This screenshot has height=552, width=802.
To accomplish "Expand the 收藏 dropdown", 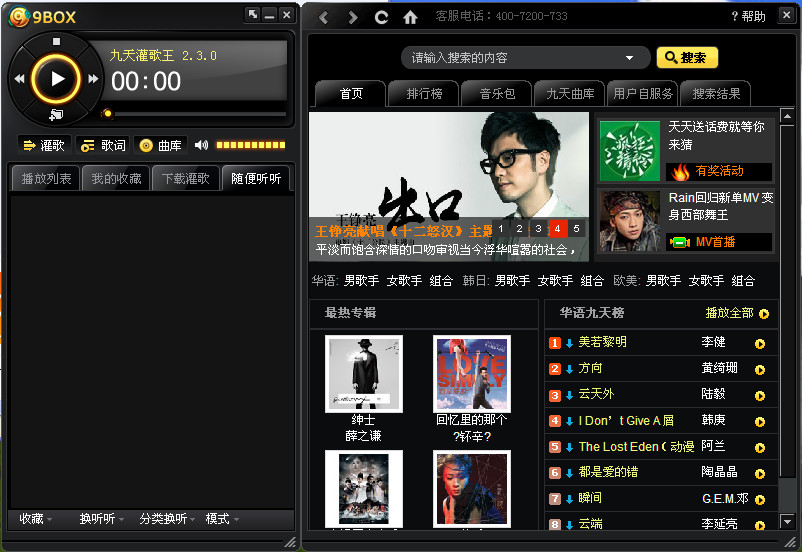I will click(x=35, y=519).
